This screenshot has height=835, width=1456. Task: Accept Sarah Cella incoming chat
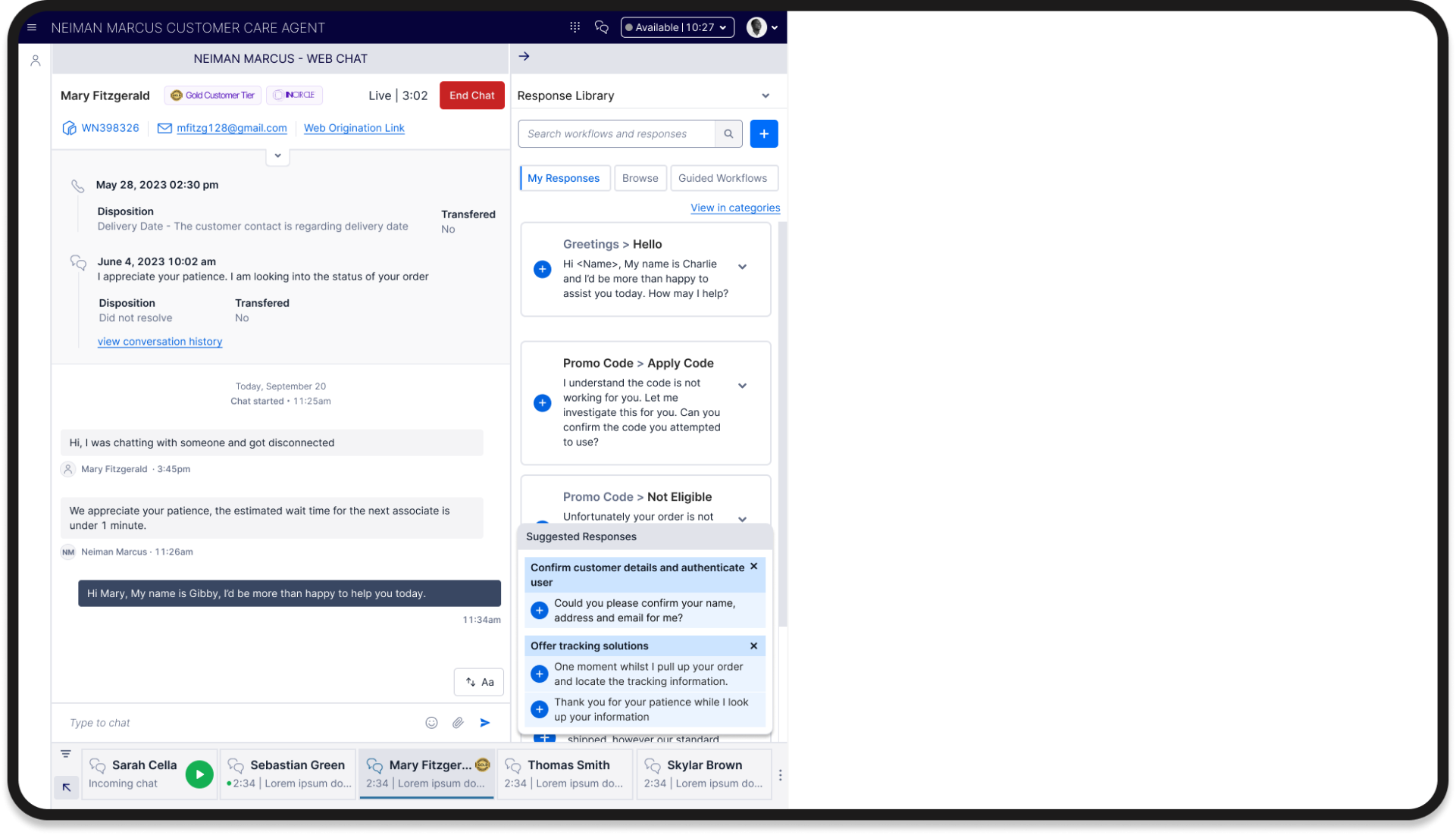pos(199,774)
